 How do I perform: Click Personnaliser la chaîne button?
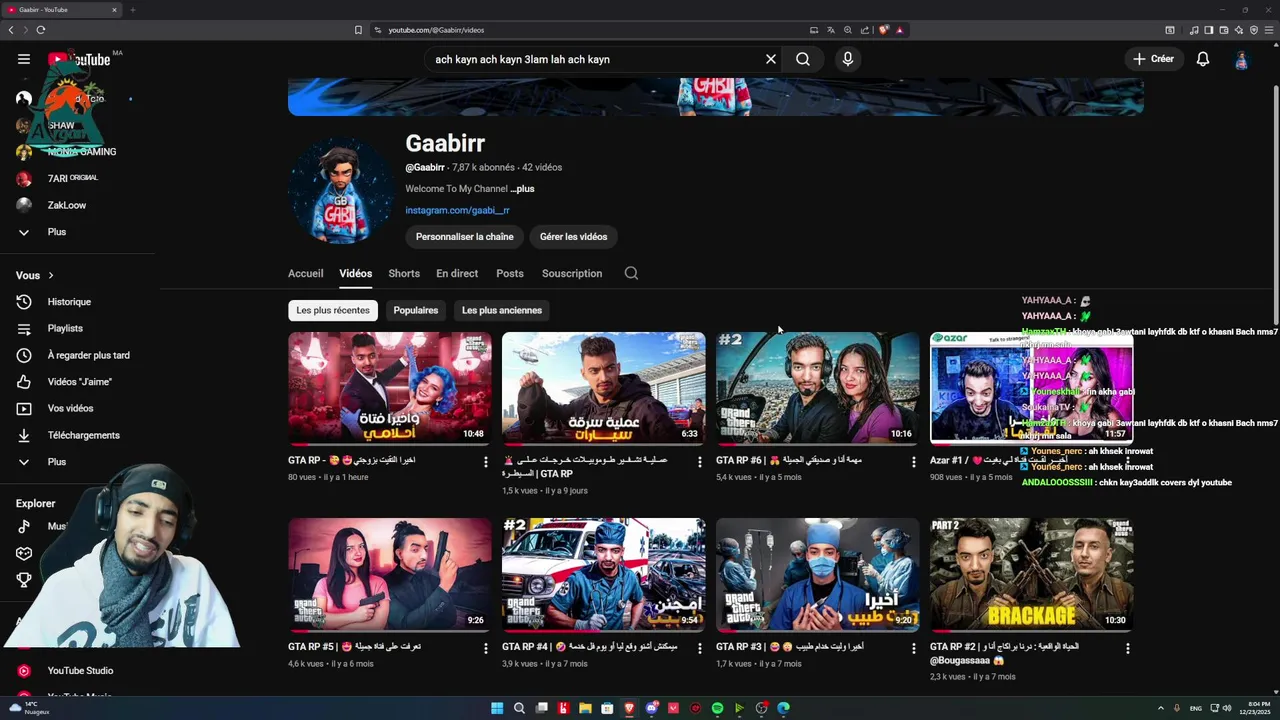pyautogui.click(x=465, y=237)
